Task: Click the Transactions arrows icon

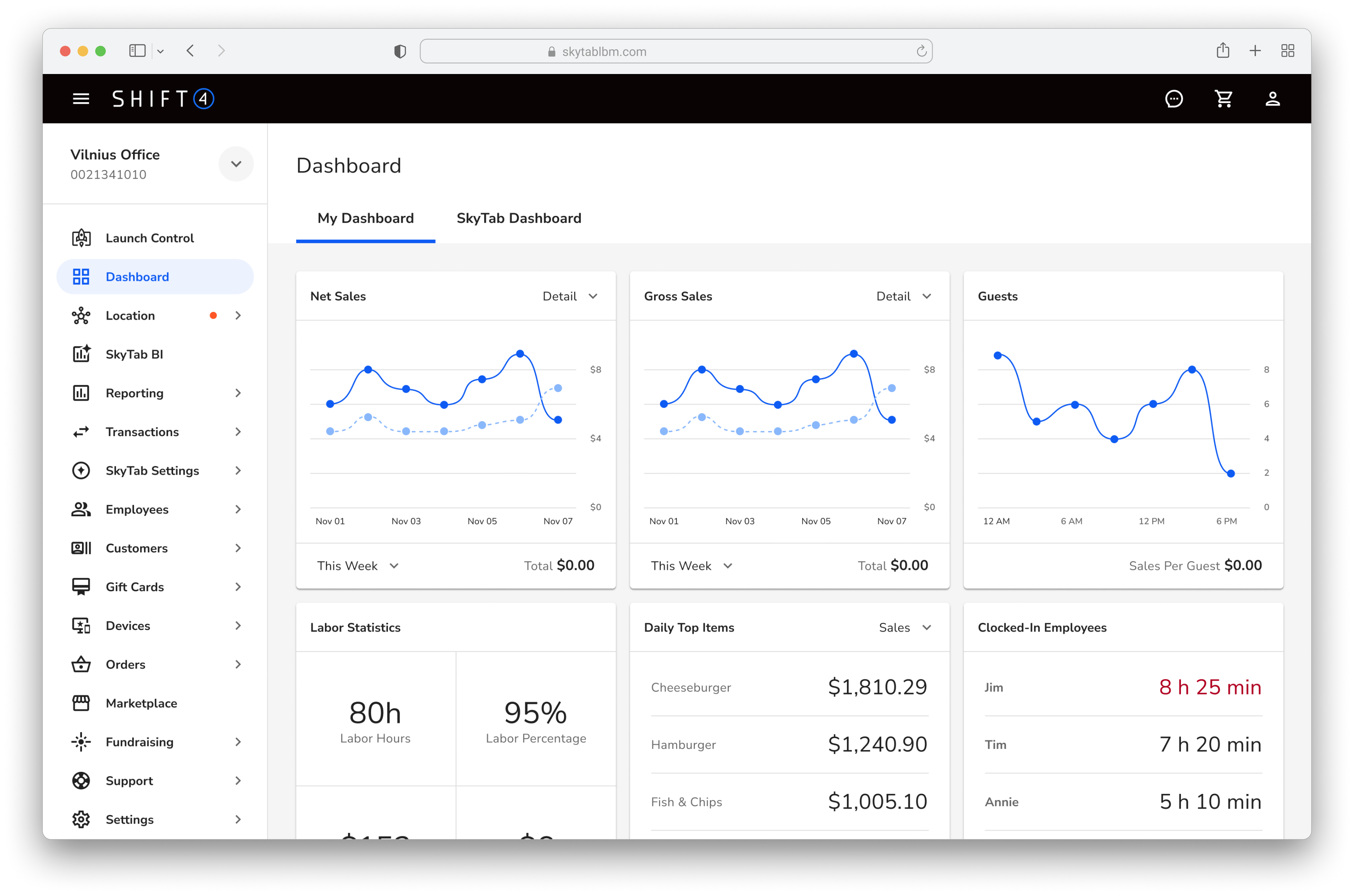Action: click(81, 431)
